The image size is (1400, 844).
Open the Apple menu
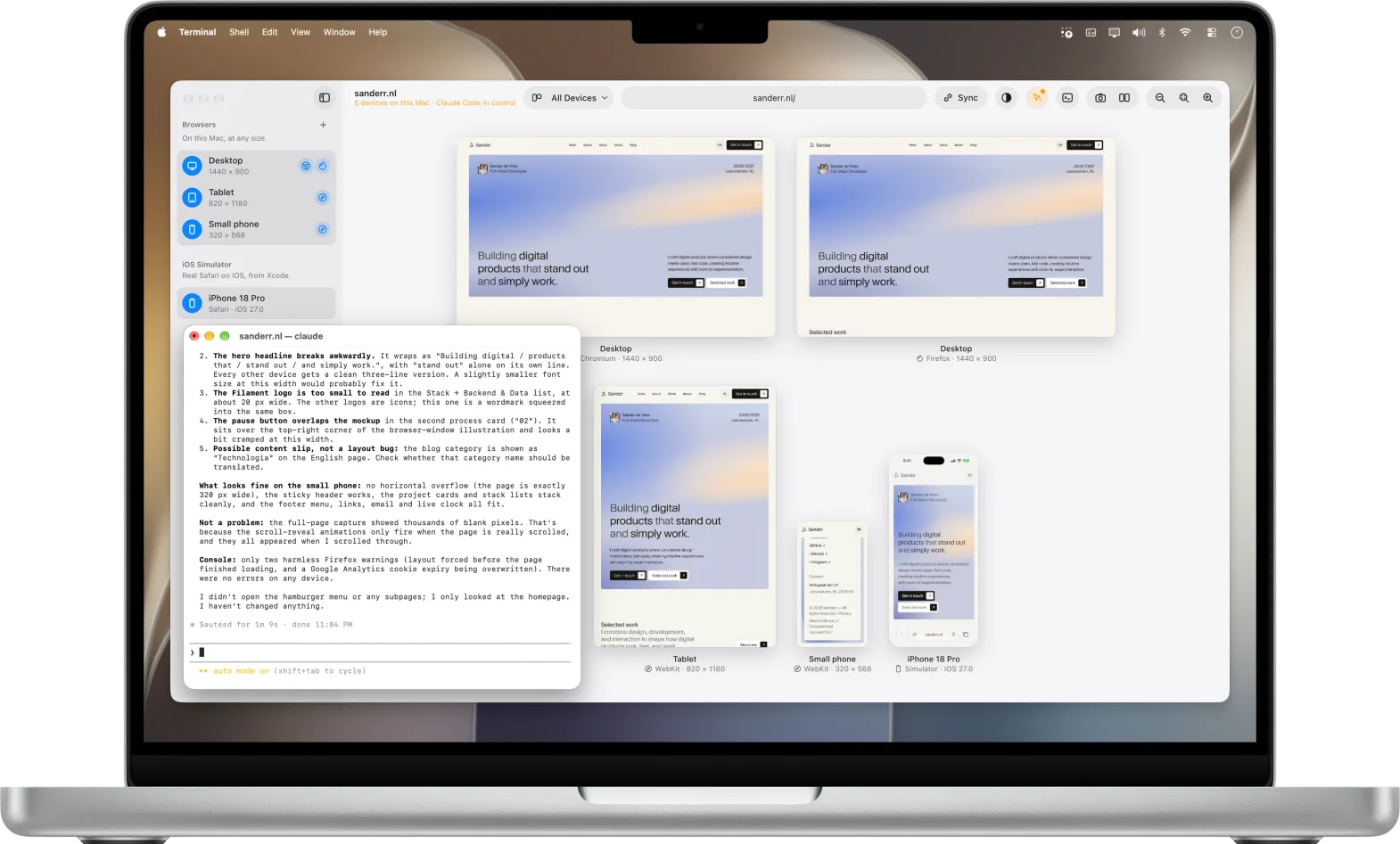(162, 32)
